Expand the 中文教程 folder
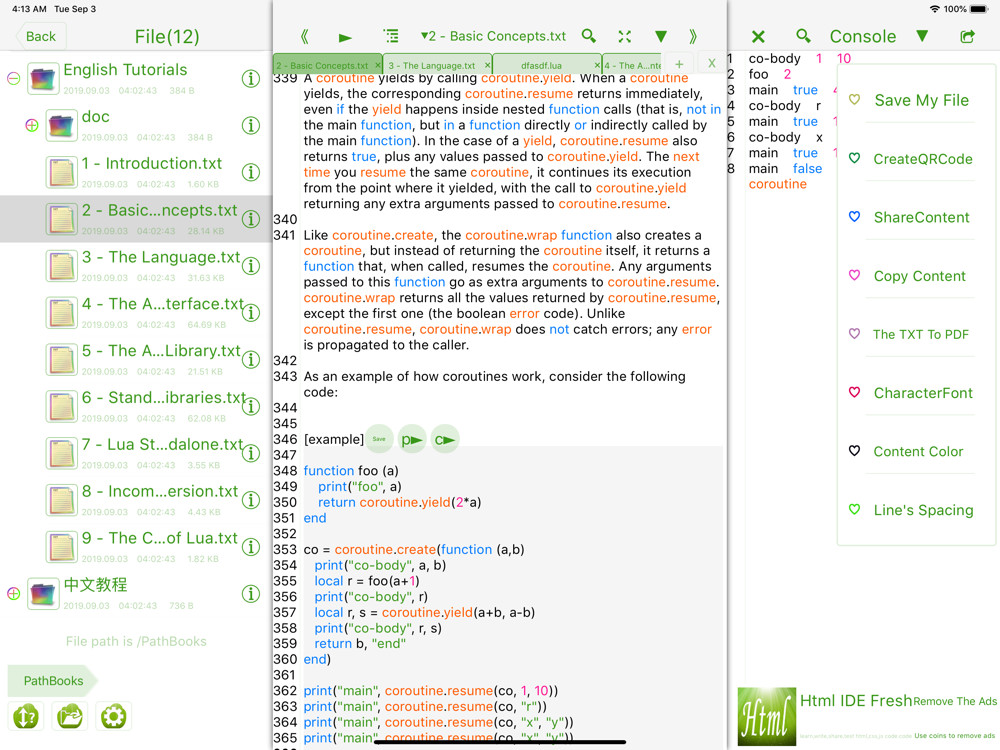This screenshot has height=750, width=1000. click(x=13, y=593)
